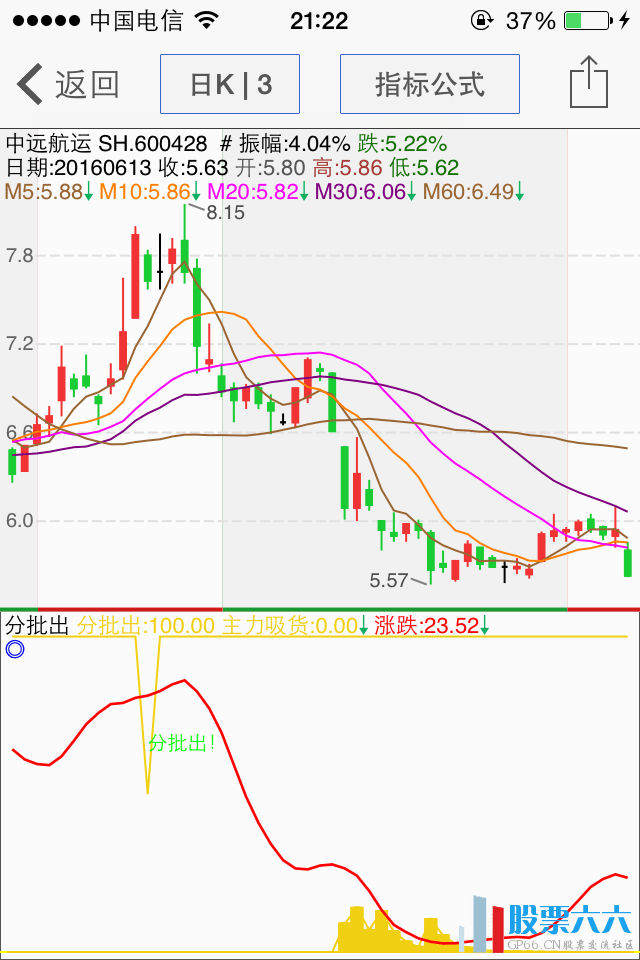Tap the blue circle indicator icon
Image resolution: width=640 pixels, height=960 pixels.
pos(14,649)
